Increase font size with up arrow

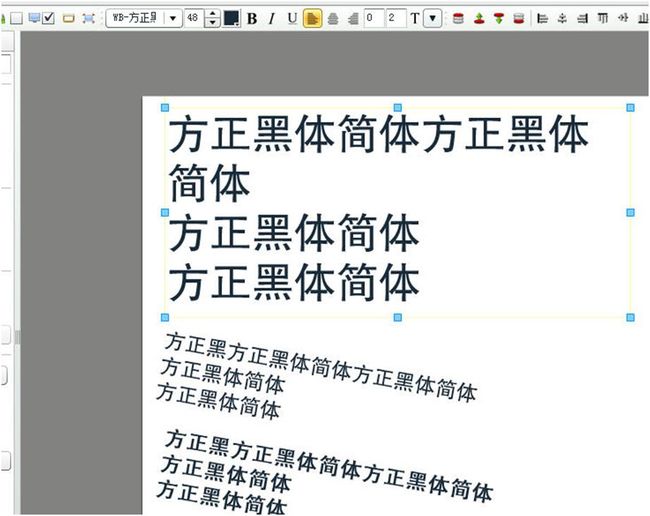coord(212,14)
